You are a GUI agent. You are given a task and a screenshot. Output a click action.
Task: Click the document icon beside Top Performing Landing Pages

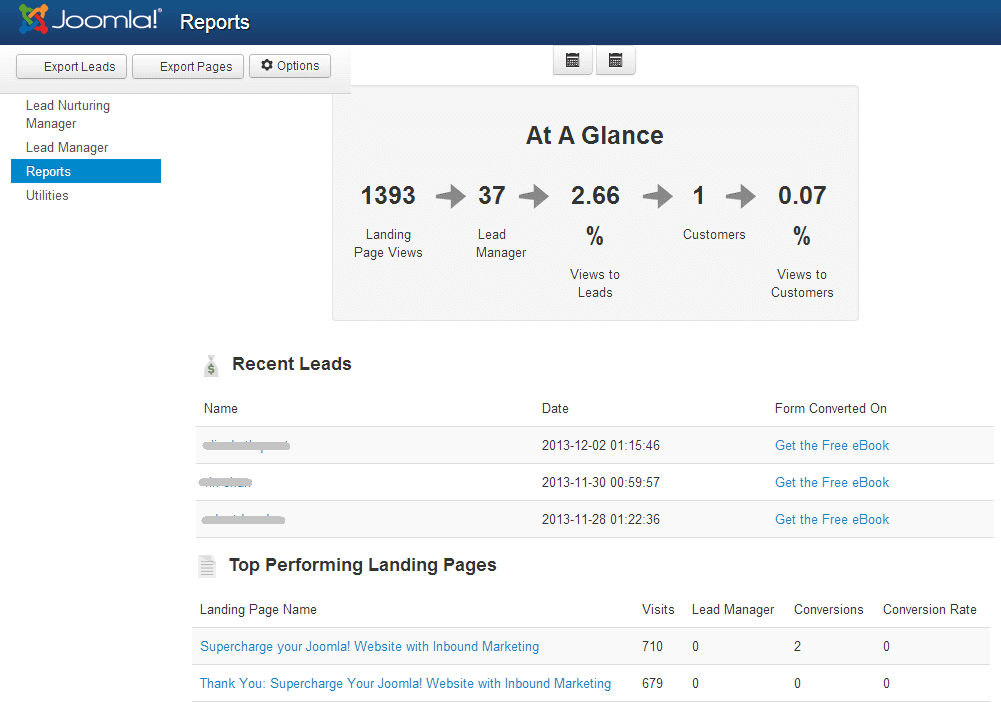207,566
